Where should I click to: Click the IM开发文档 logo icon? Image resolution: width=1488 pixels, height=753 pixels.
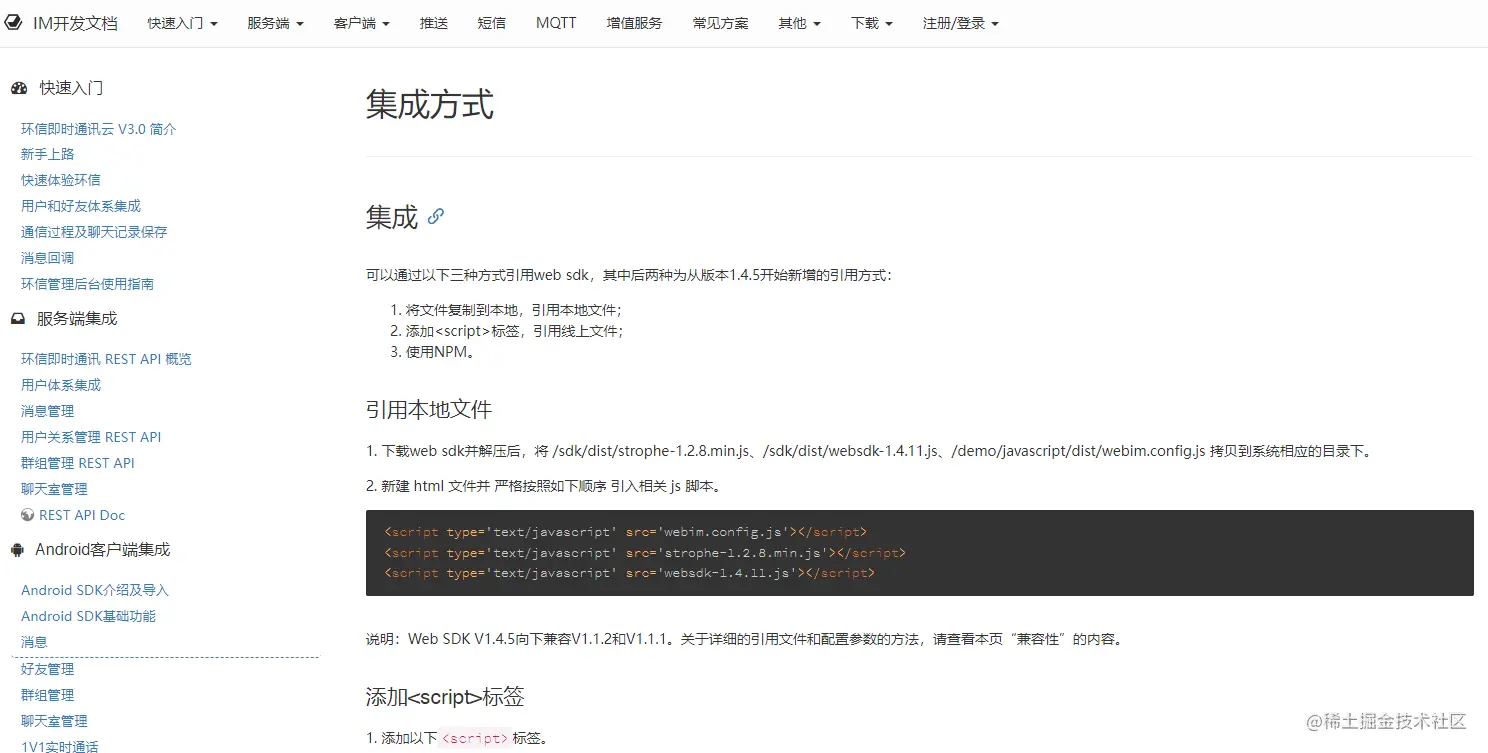coord(14,22)
